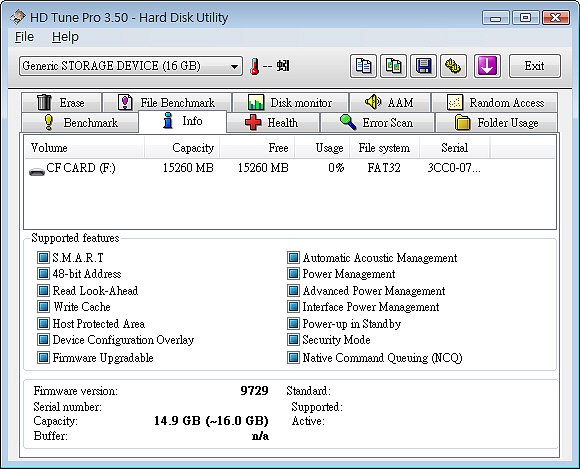This screenshot has height=469, width=580.
Task: Click the Volume column header
Action: [85, 148]
